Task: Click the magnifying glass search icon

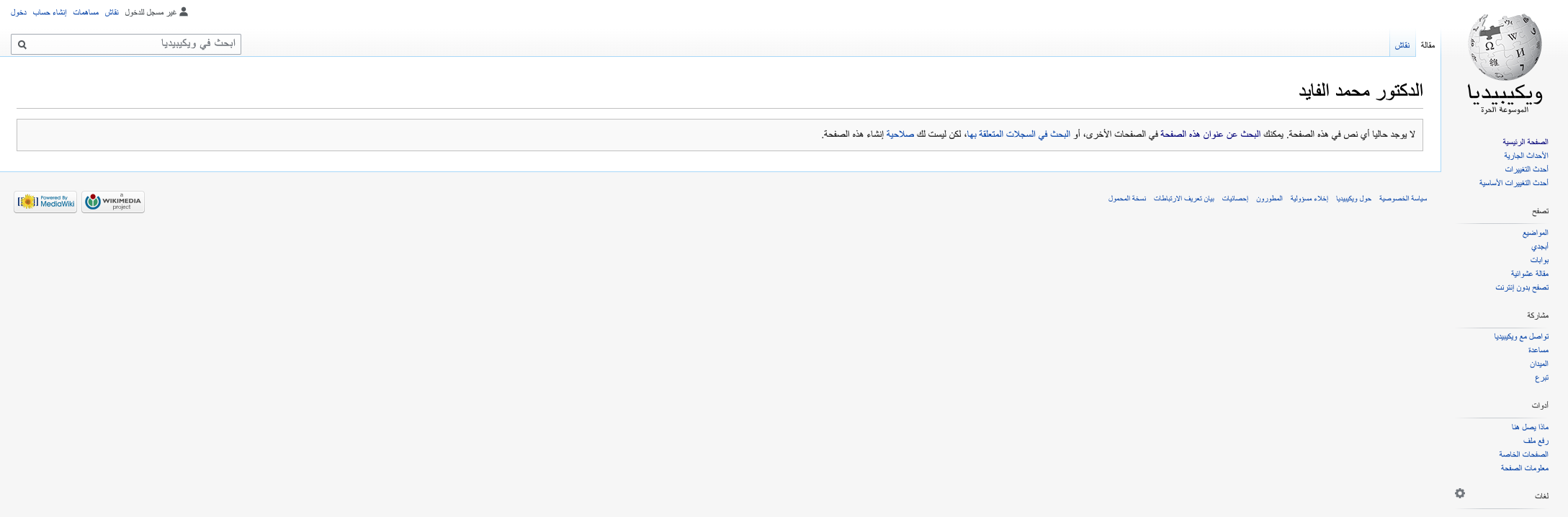Action: tap(22, 45)
